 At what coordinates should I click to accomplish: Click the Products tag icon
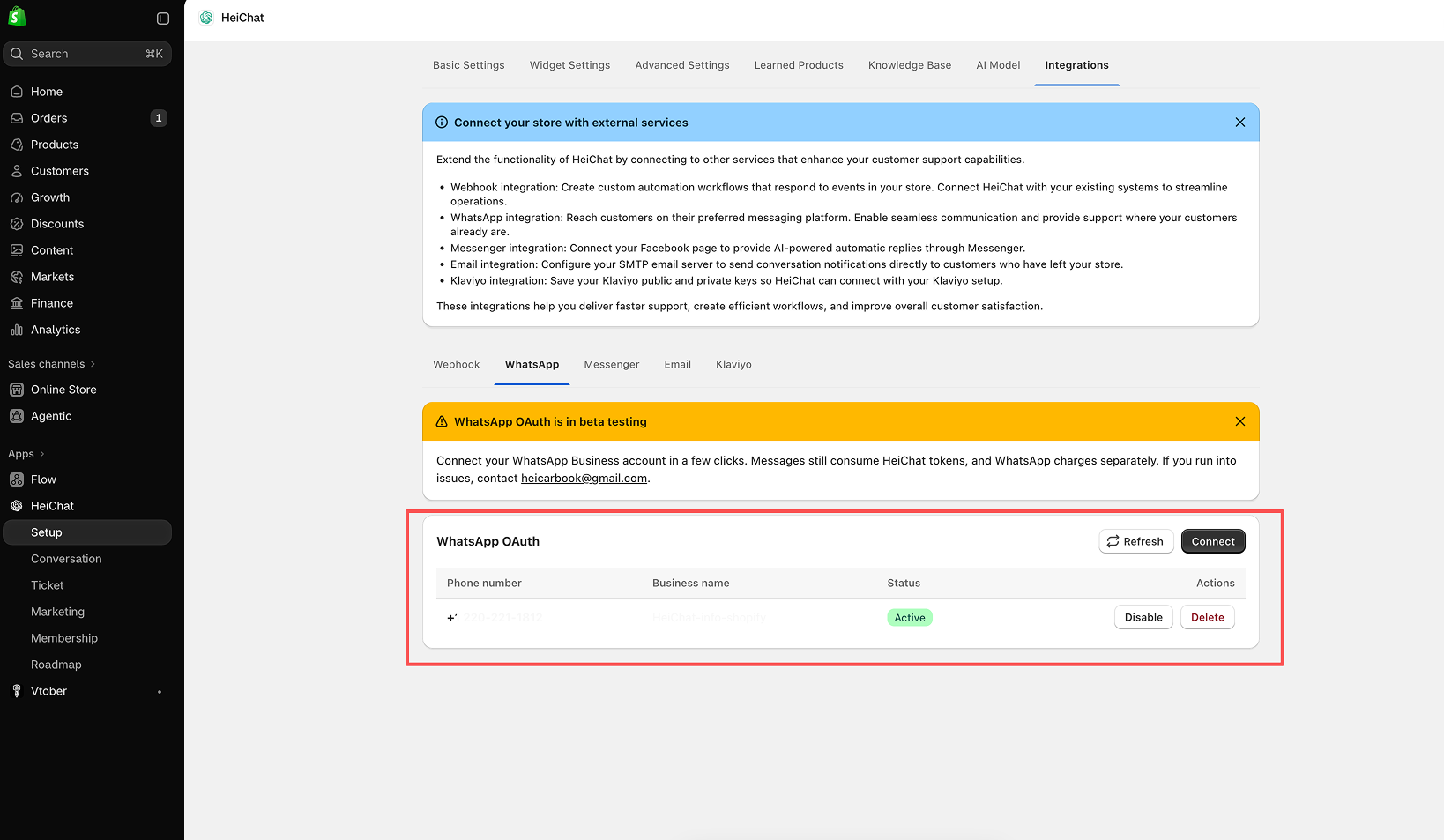pos(17,145)
